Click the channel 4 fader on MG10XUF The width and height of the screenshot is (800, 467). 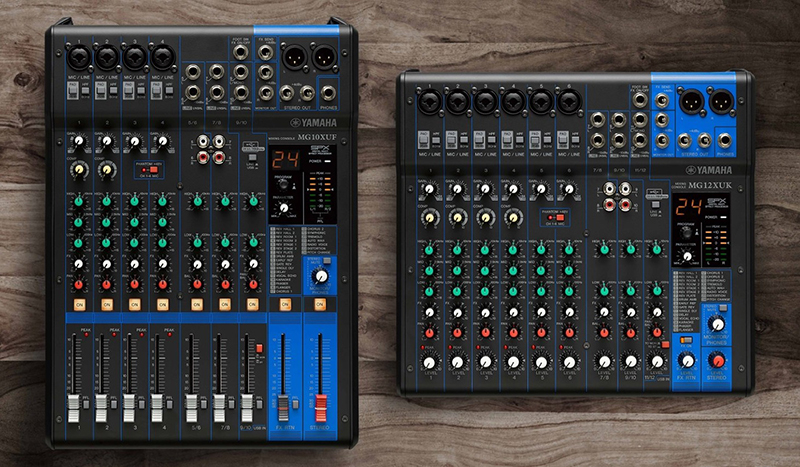coord(157,407)
